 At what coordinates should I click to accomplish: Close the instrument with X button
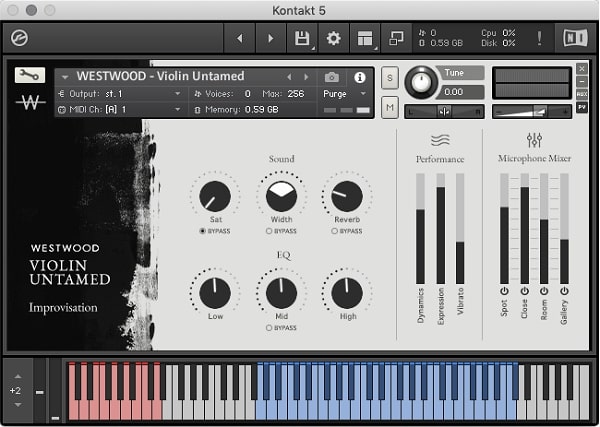click(582, 69)
